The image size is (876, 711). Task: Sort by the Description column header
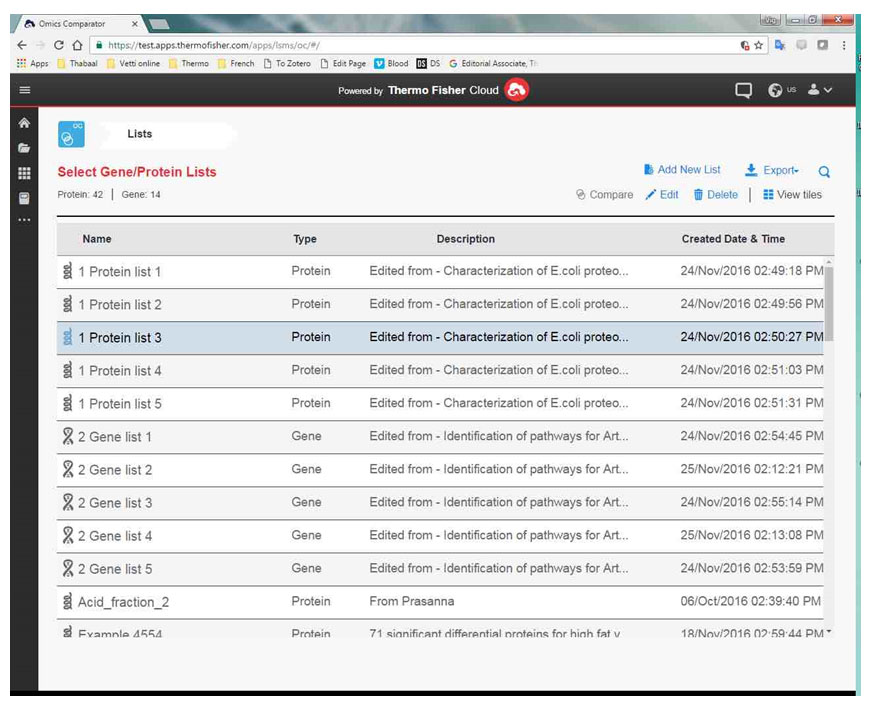[466, 238]
